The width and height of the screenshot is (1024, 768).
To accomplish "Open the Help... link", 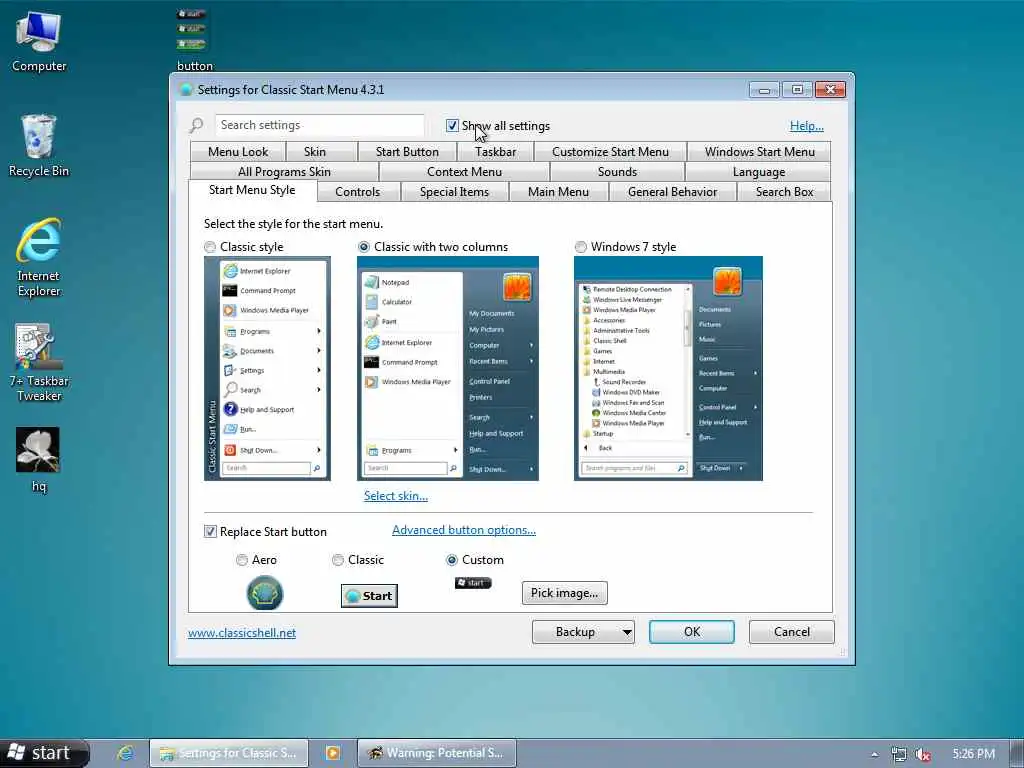I will (807, 126).
